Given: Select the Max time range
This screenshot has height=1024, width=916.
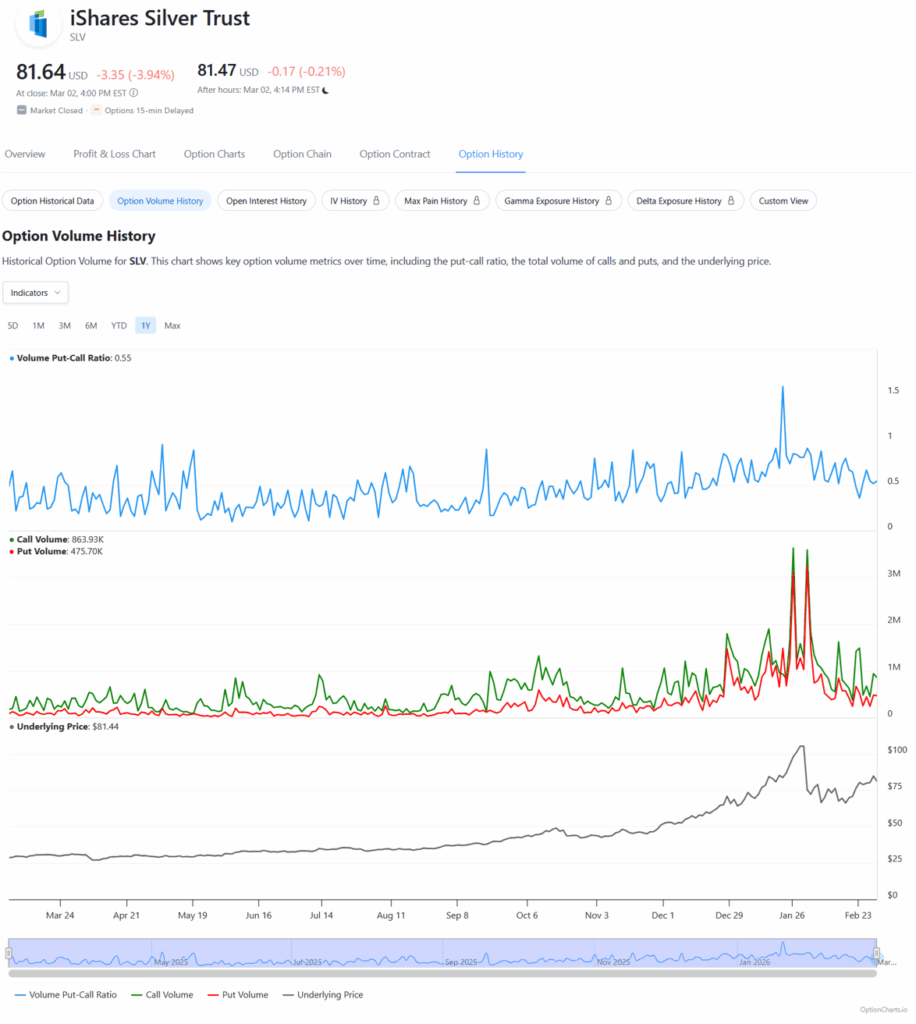Looking at the screenshot, I should 172,325.
